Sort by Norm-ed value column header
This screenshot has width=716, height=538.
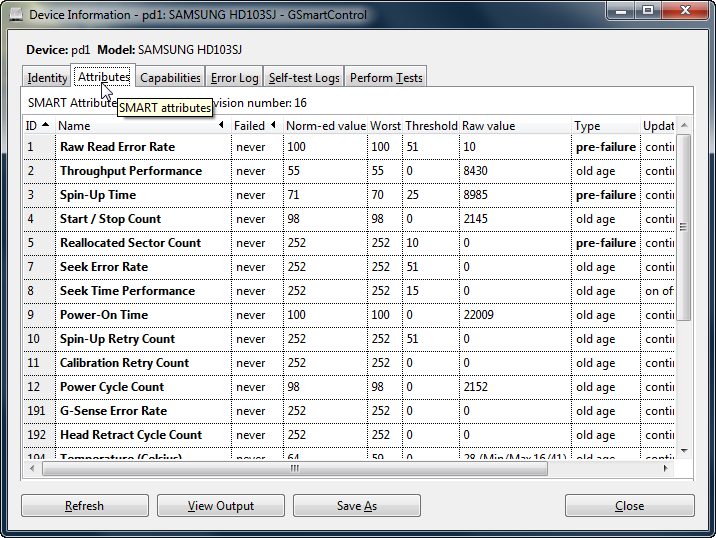pyautogui.click(x=325, y=126)
